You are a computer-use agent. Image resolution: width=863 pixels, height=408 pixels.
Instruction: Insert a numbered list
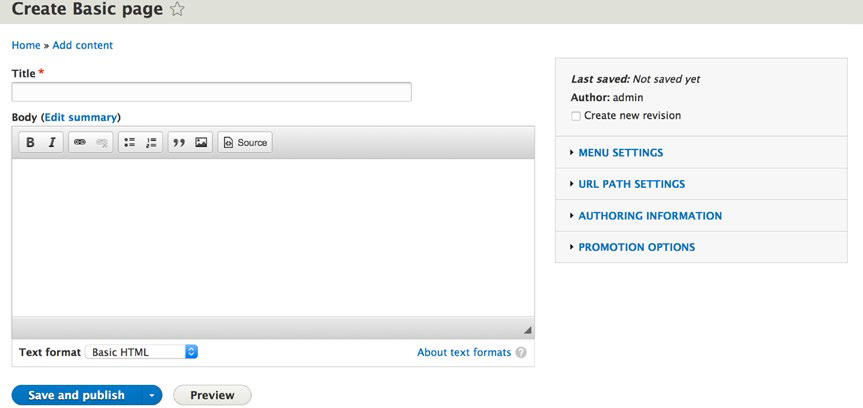pyautogui.click(x=151, y=142)
